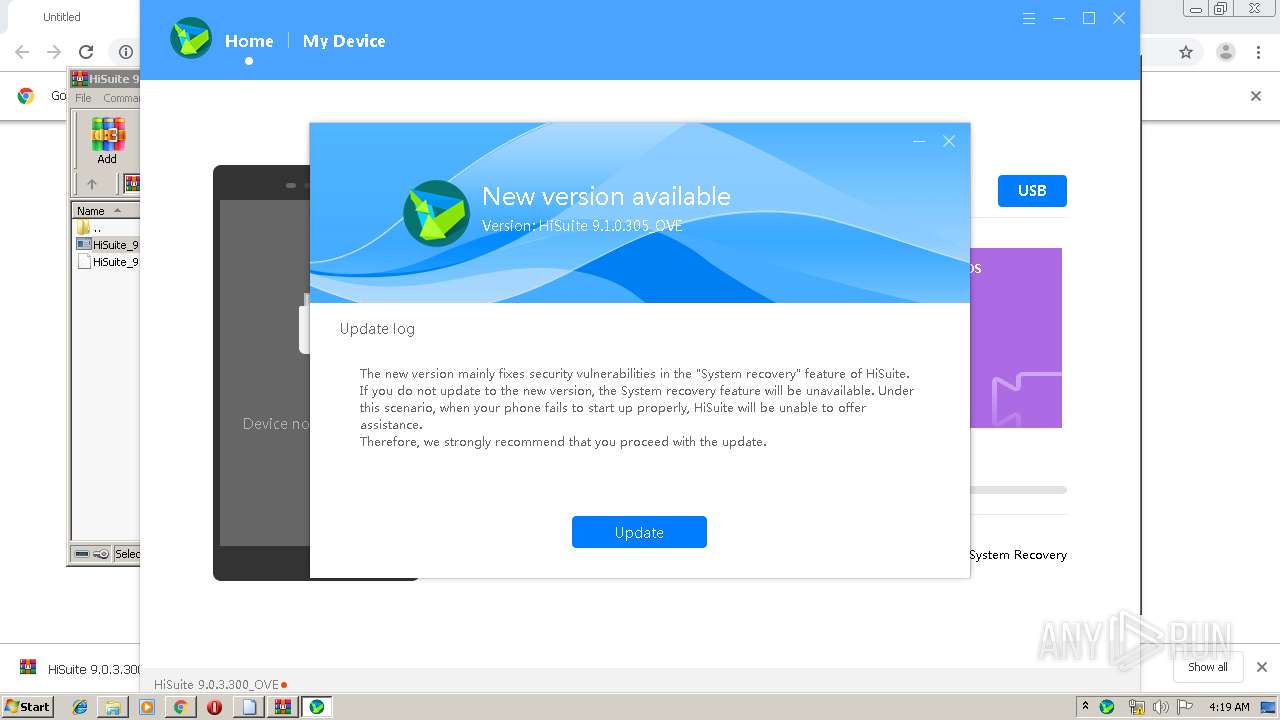Go up one folder in WinRAR
This screenshot has width=1280, height=720.
92,184
